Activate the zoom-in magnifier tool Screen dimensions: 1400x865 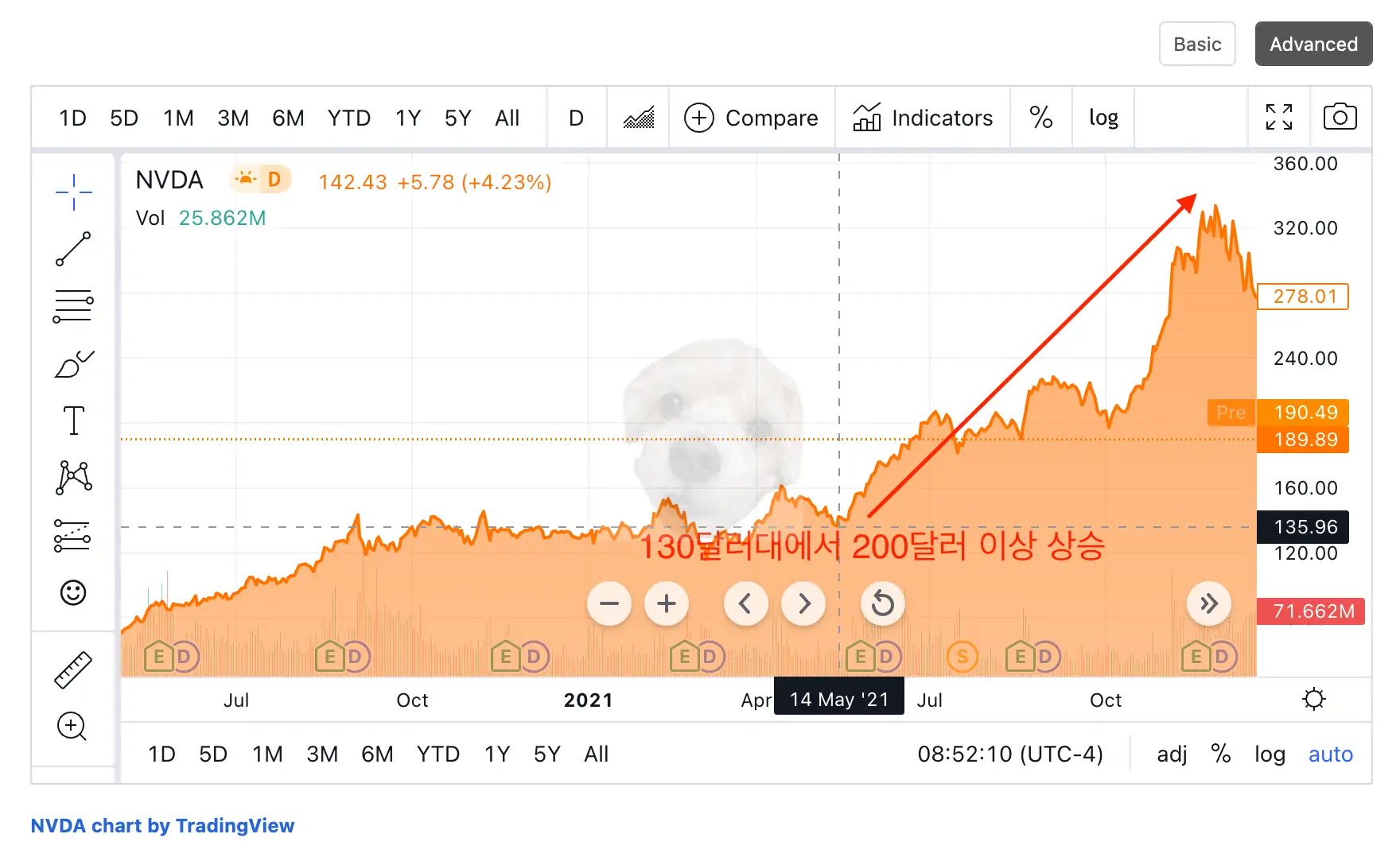tap(72, 727)
